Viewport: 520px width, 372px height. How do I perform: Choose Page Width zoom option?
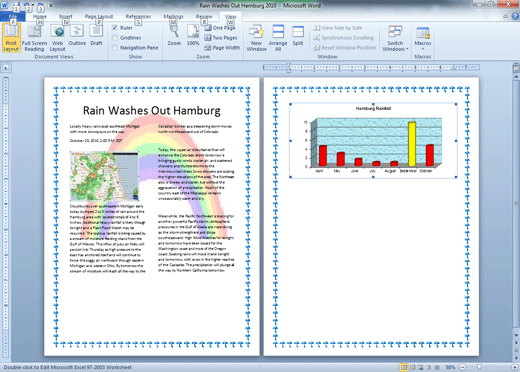point(222,48)
